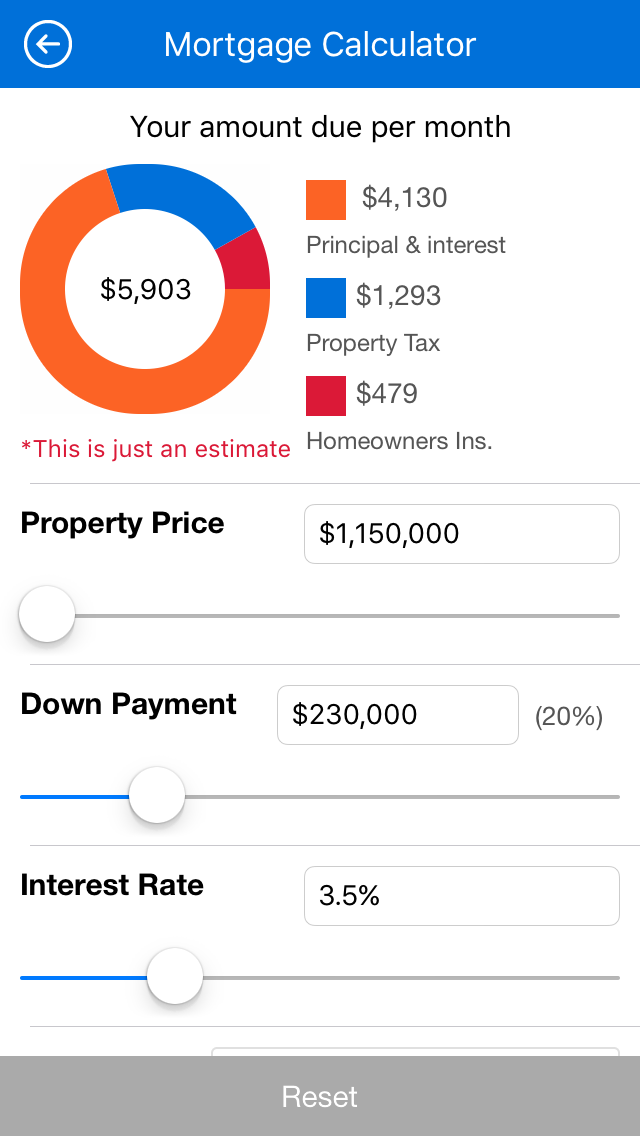This screenshot has height=1136, width=640.
Task: Edit the Interest Rate input field
Action: [x=461, y=896]
